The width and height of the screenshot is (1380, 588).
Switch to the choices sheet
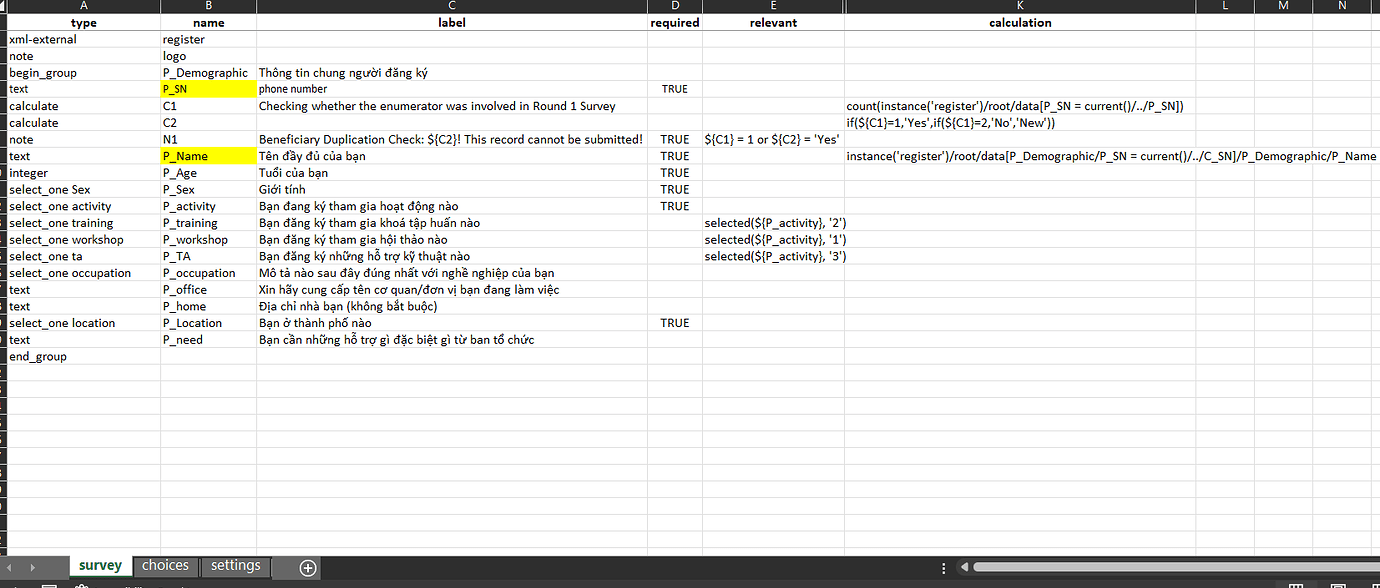tap(165, 565)
